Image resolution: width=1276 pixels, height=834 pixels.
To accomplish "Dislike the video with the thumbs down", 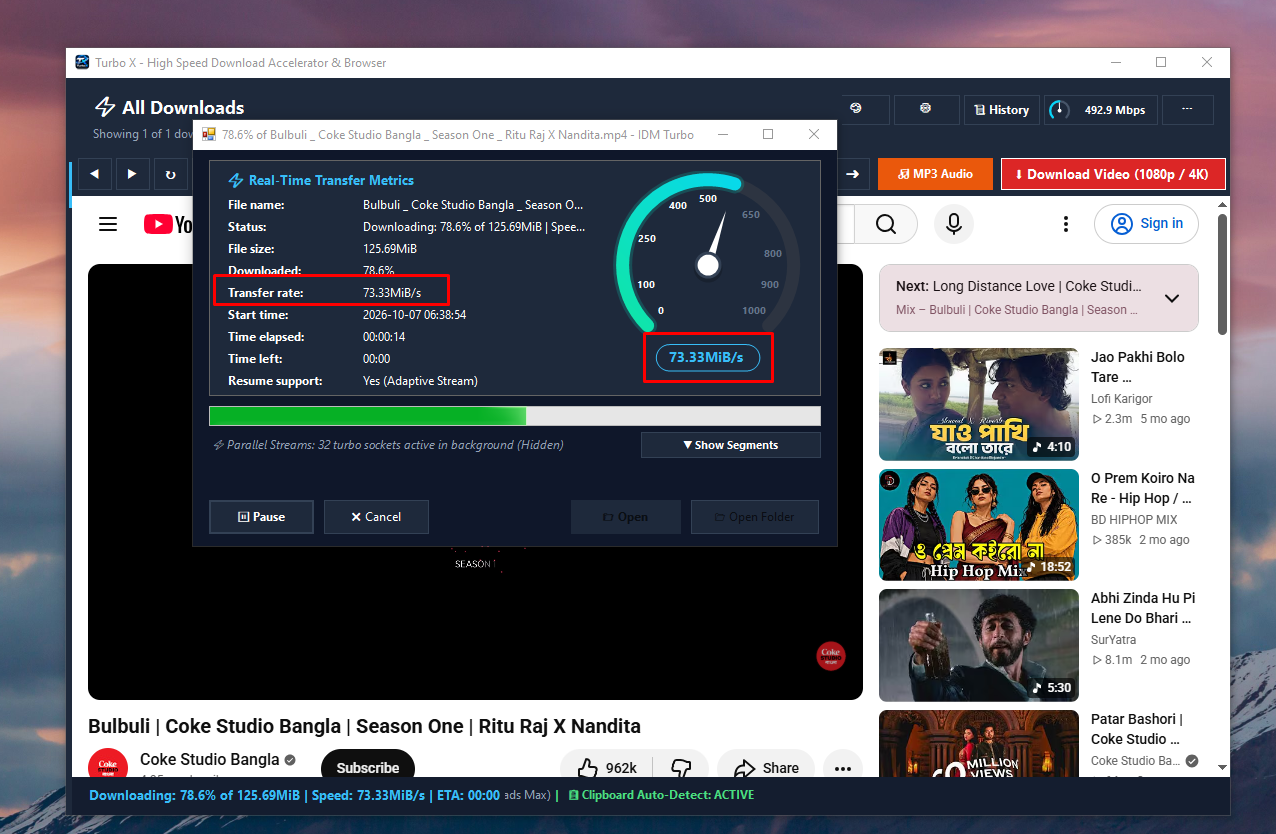I will pos(681,768).
